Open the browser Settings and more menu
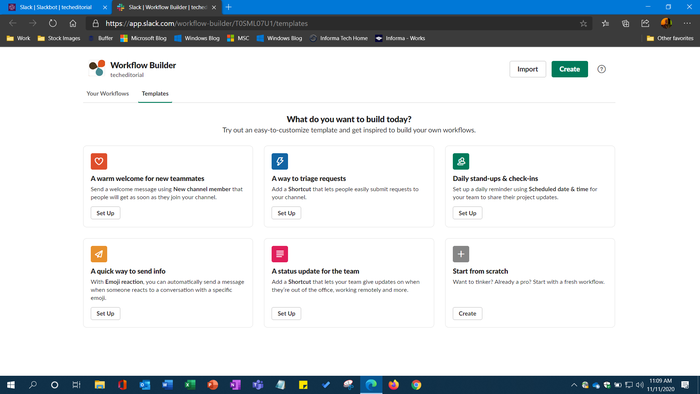The image size is (700, 394). pyautogui.click(x=687, y=23)
